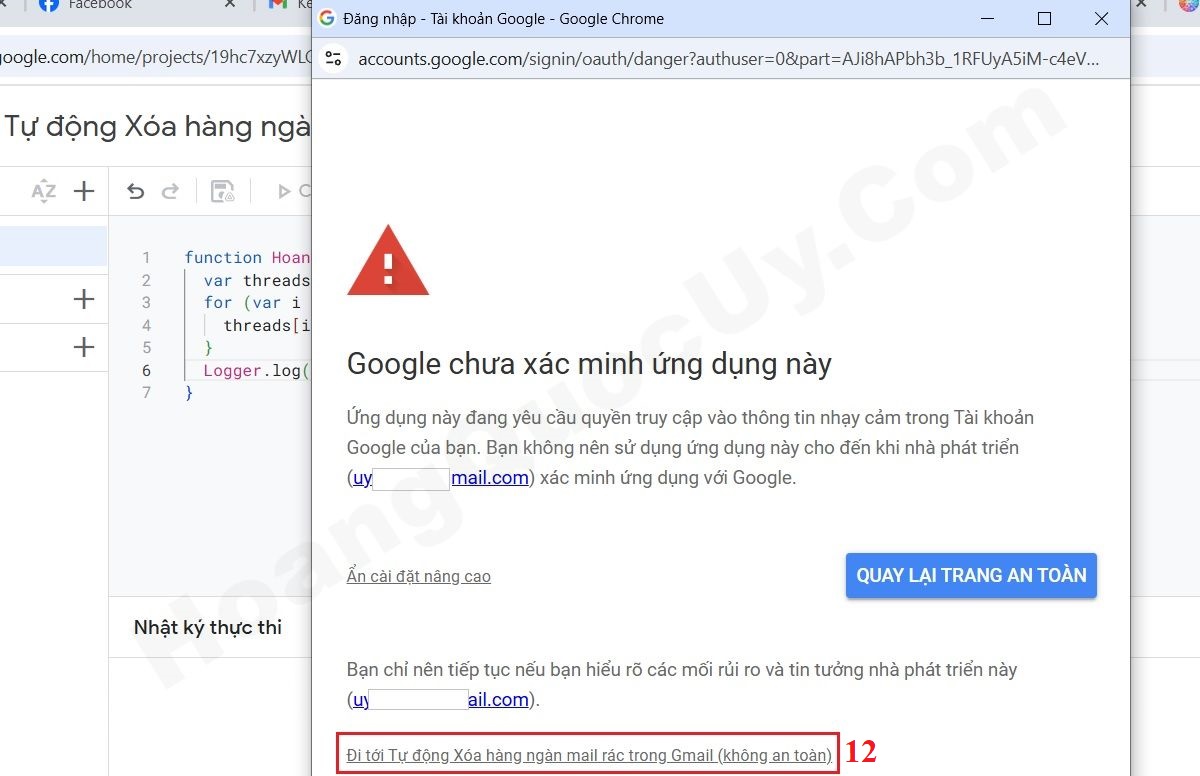The width and height of the screenshot is (1200, 776).
Task: Click line number 6 in code editor
Action: coord(146,370)
